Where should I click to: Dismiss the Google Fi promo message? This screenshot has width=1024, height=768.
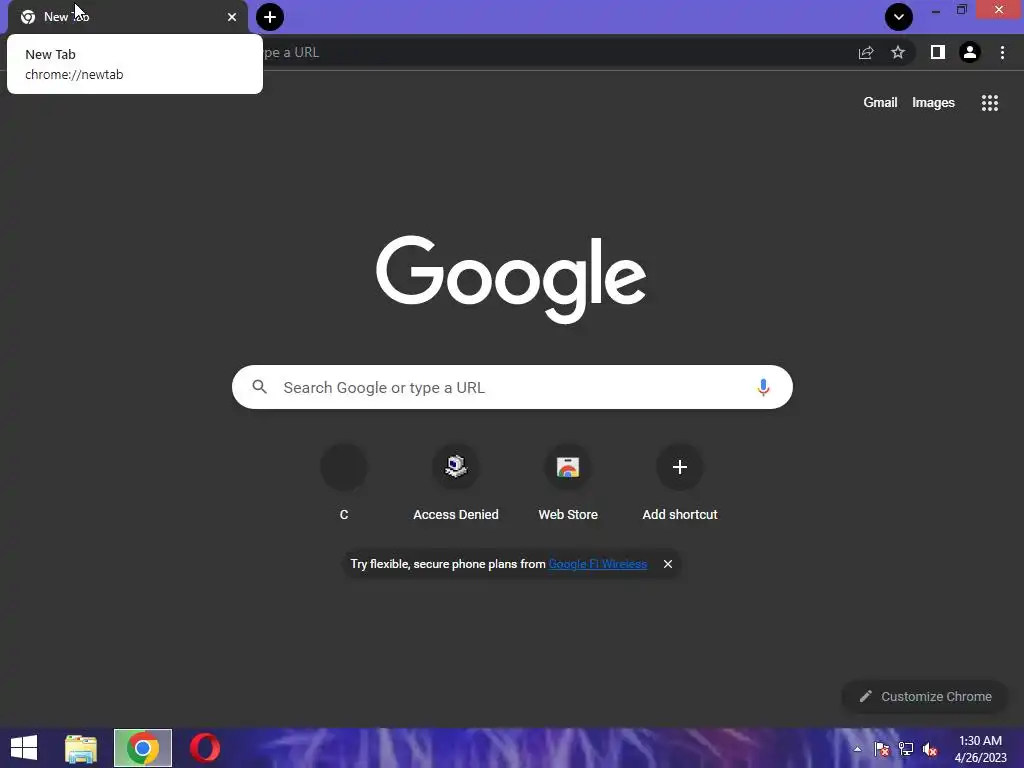[x=667, y=564]
